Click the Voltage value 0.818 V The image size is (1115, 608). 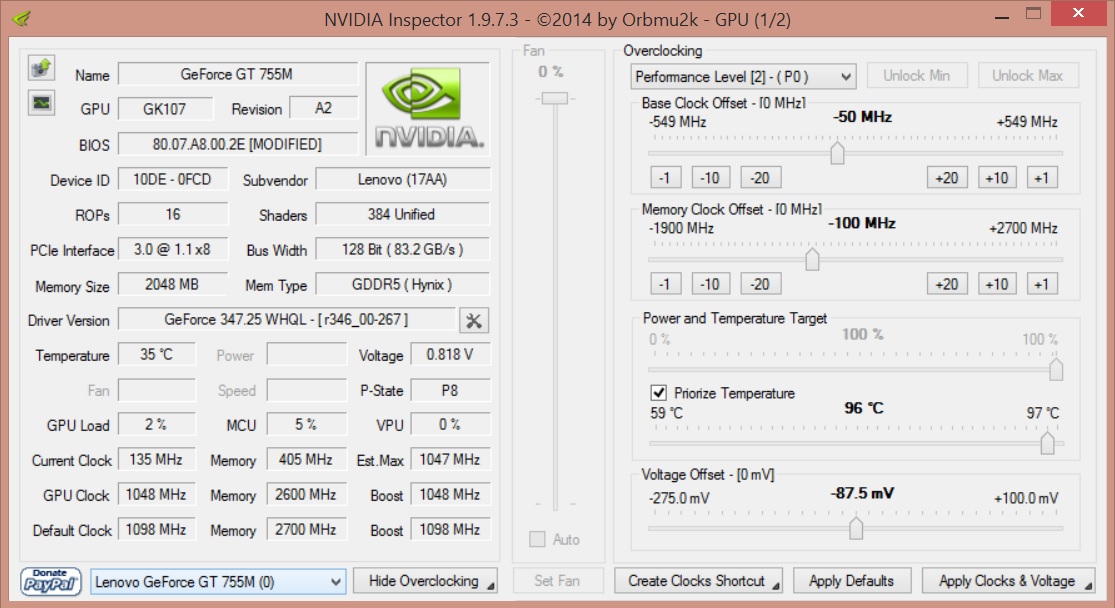450,354
